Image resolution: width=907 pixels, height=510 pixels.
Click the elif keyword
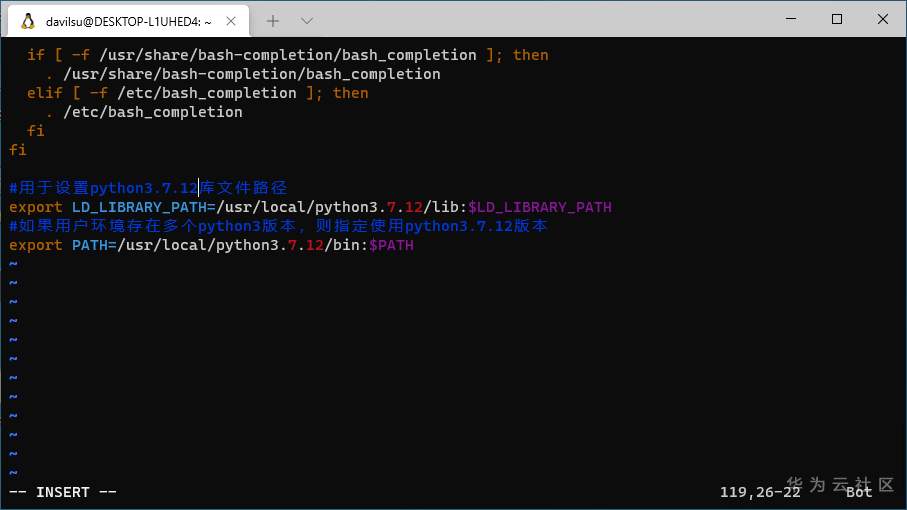45,93
